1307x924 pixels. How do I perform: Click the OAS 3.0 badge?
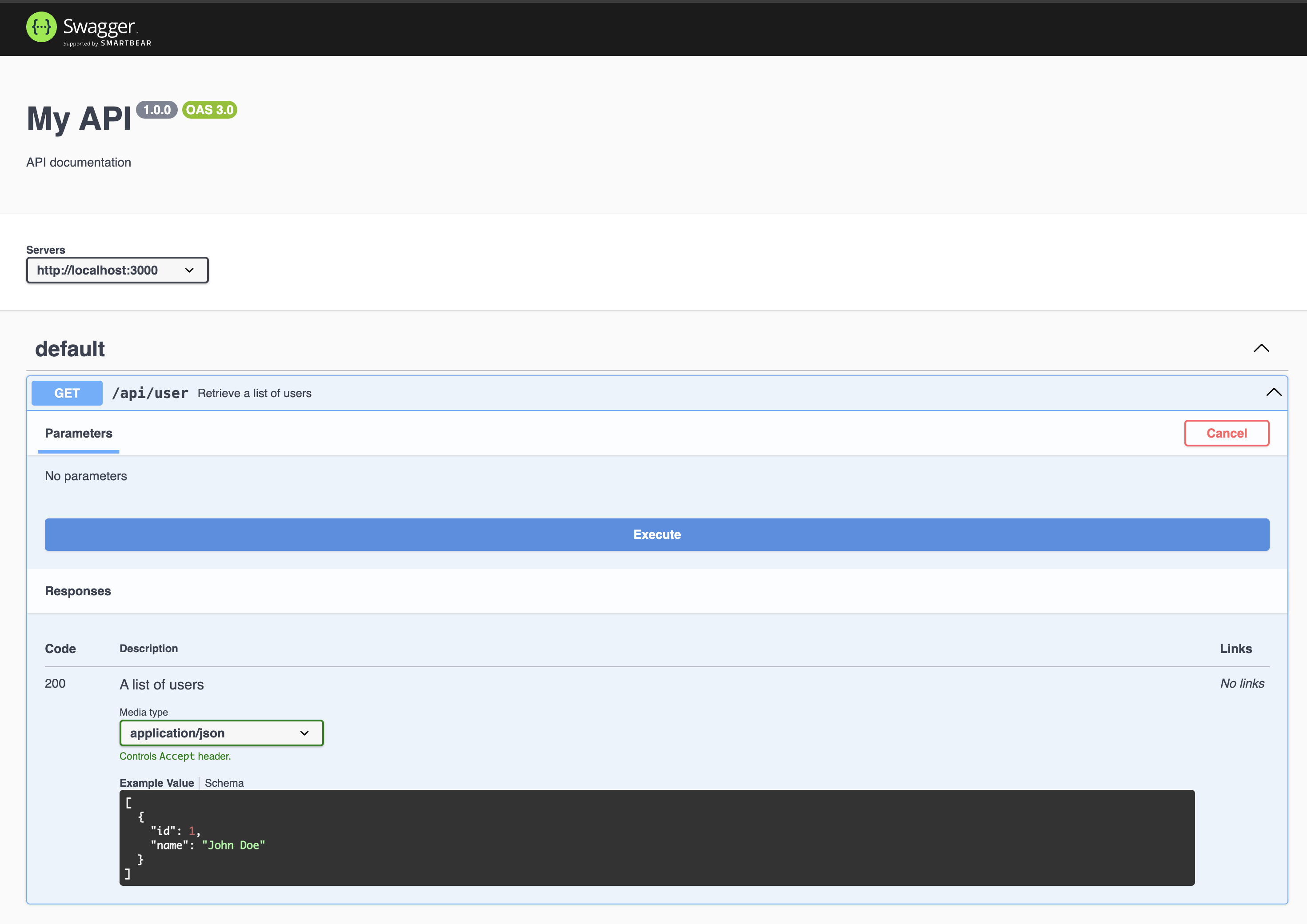(209, 110)
